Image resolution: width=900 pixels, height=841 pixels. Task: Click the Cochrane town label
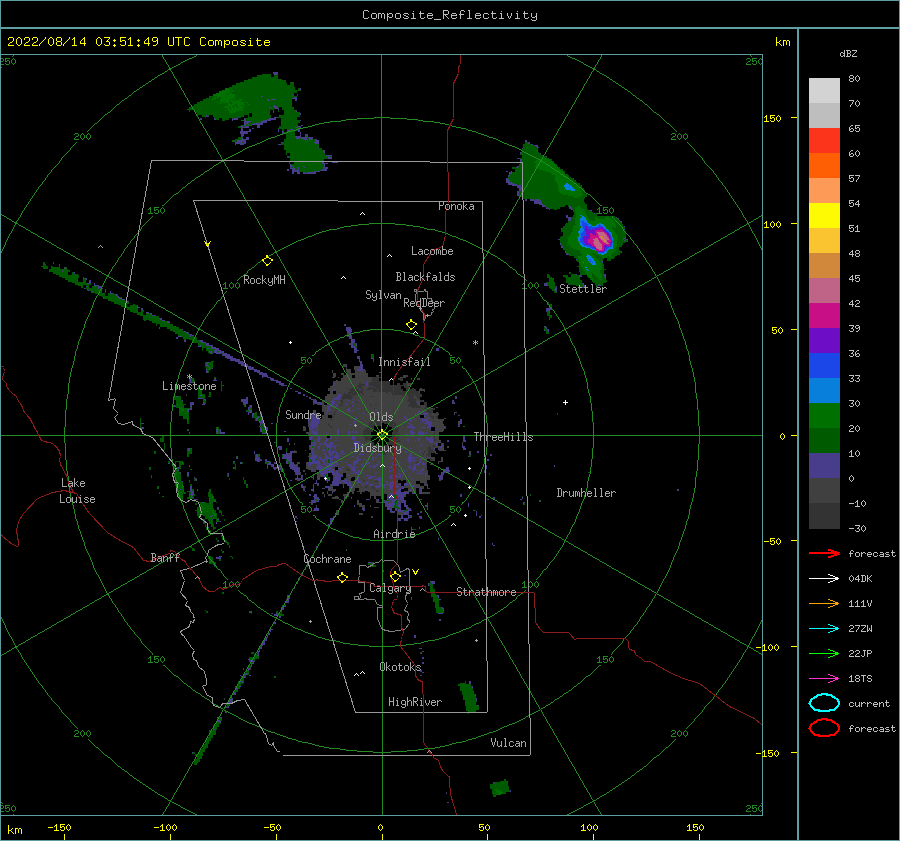tap(327, 559)
